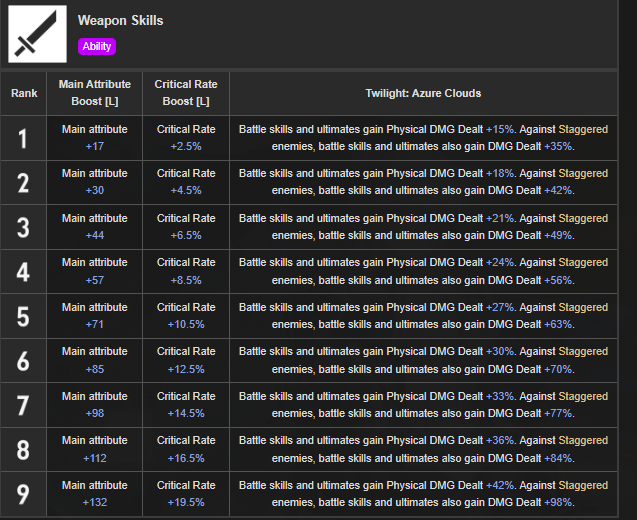
Task: Click the Physical DMG Dealt +21% description
Action: pos(423,227)
